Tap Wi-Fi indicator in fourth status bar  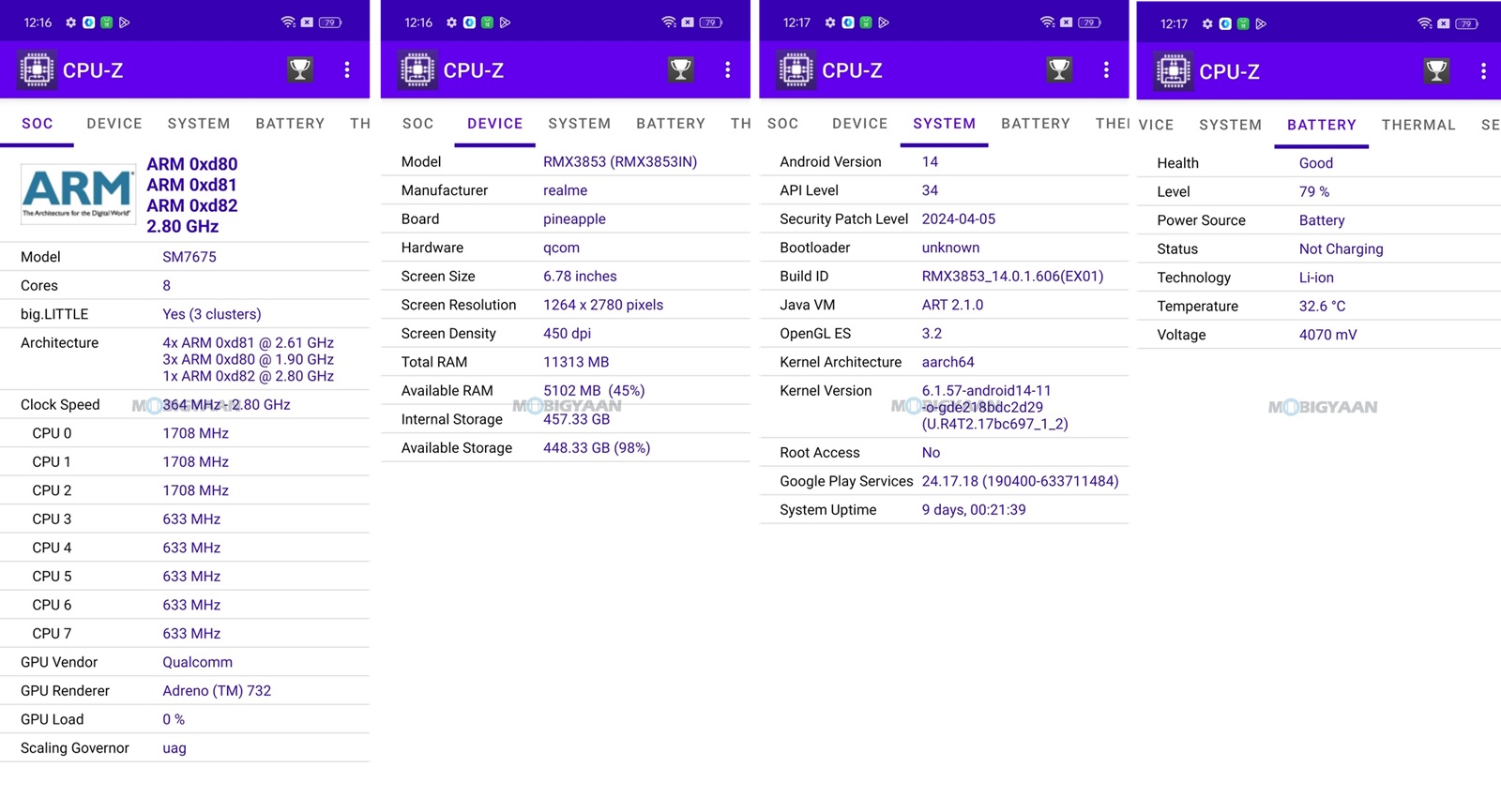coord(1425,23)
